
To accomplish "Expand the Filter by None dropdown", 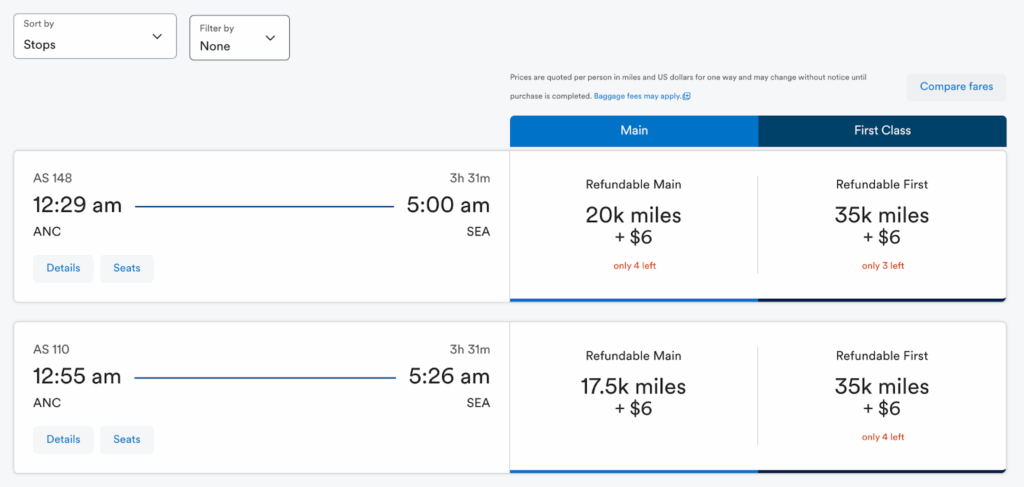I will [239, 37].
